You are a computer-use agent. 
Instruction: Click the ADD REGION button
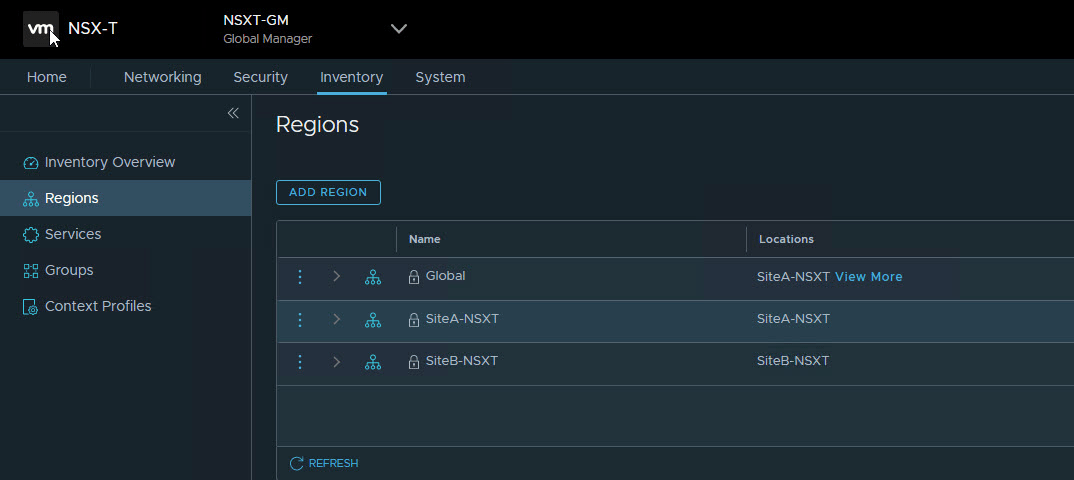click(328, 192)
